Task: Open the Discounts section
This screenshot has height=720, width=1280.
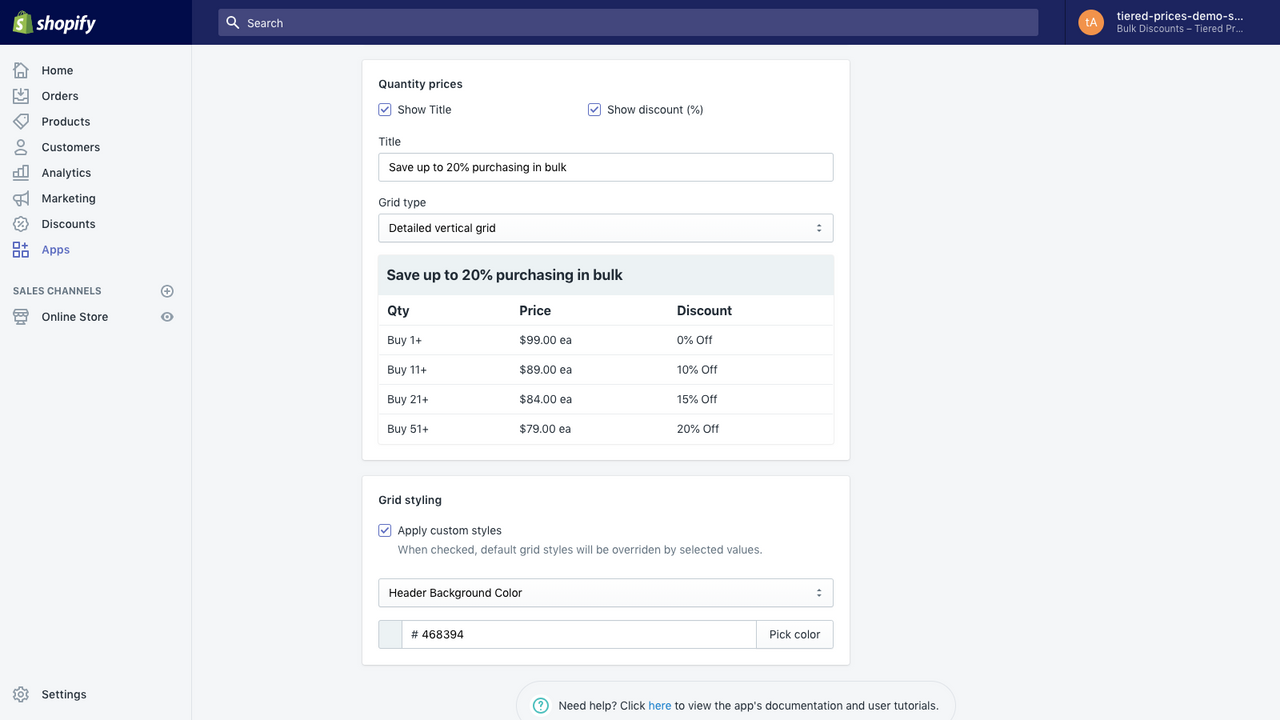Action: point(69,223)
